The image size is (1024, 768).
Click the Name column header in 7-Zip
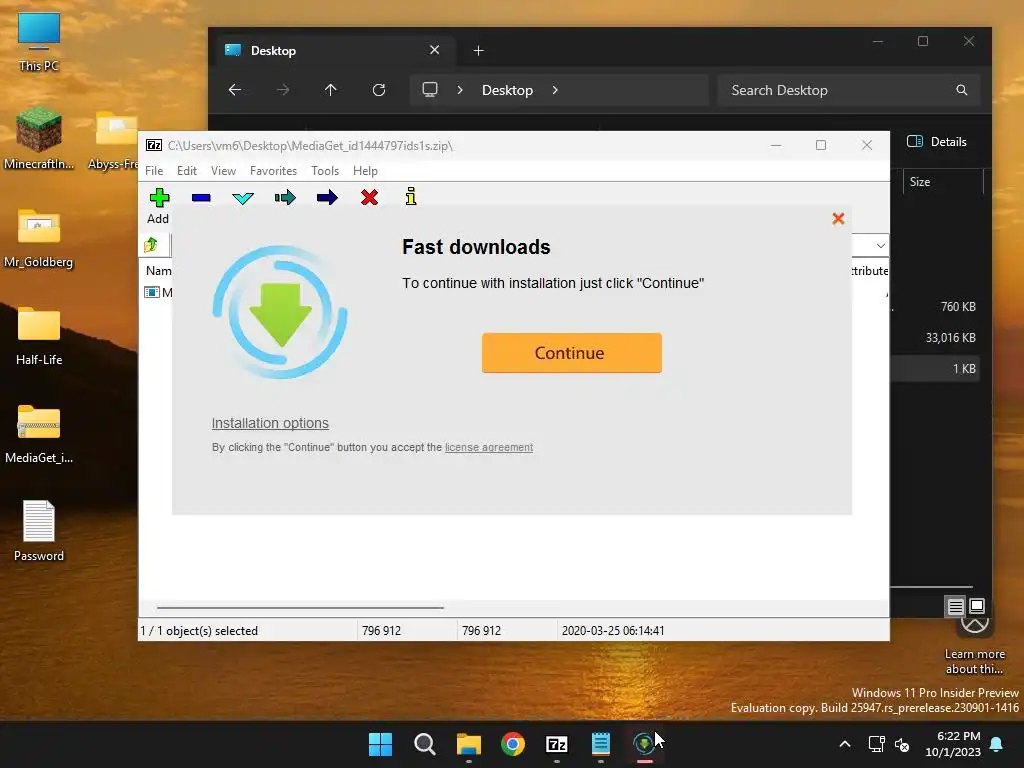coord(158,270)
